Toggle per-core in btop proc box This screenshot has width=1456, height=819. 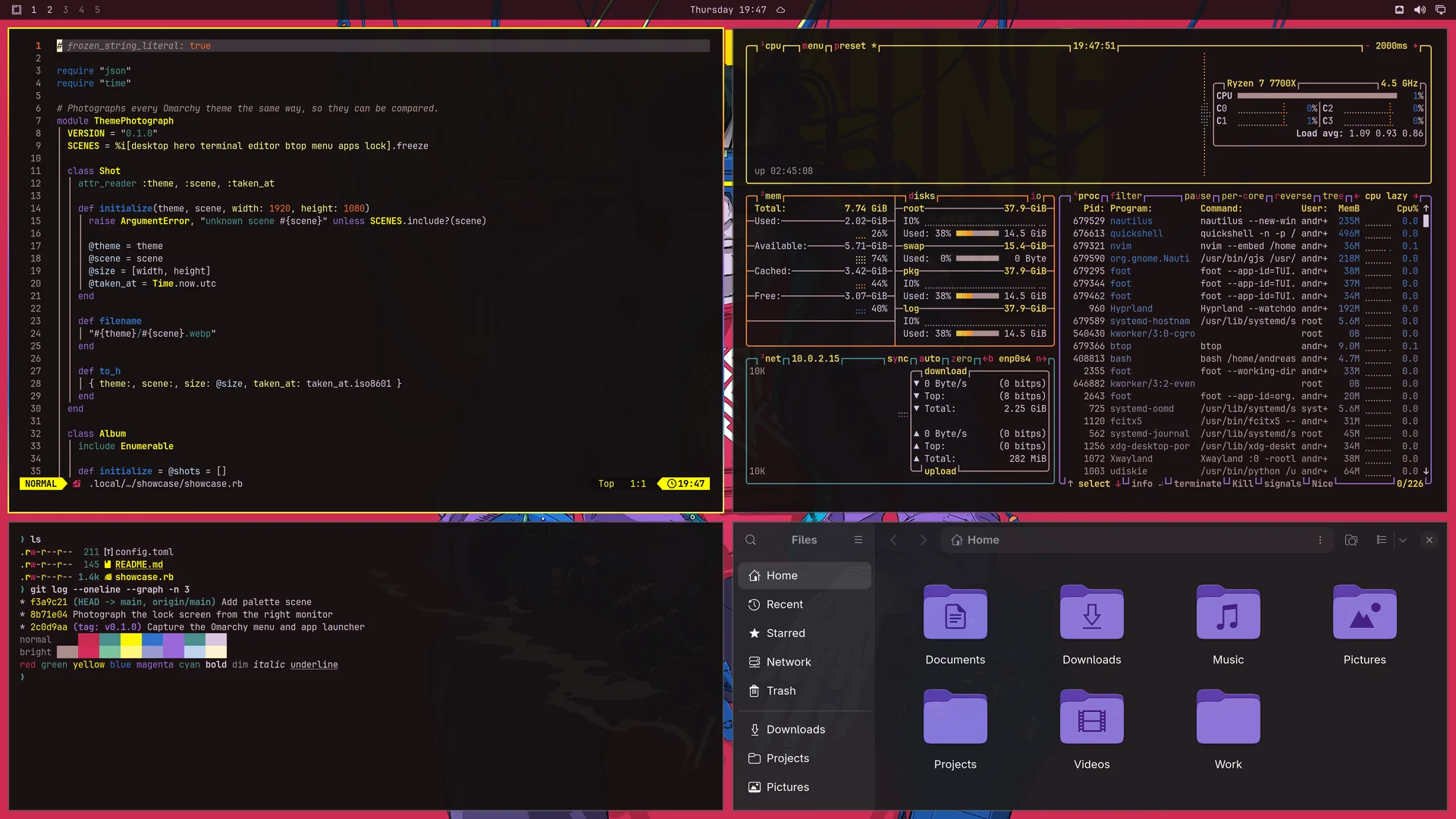(1242, 196)
